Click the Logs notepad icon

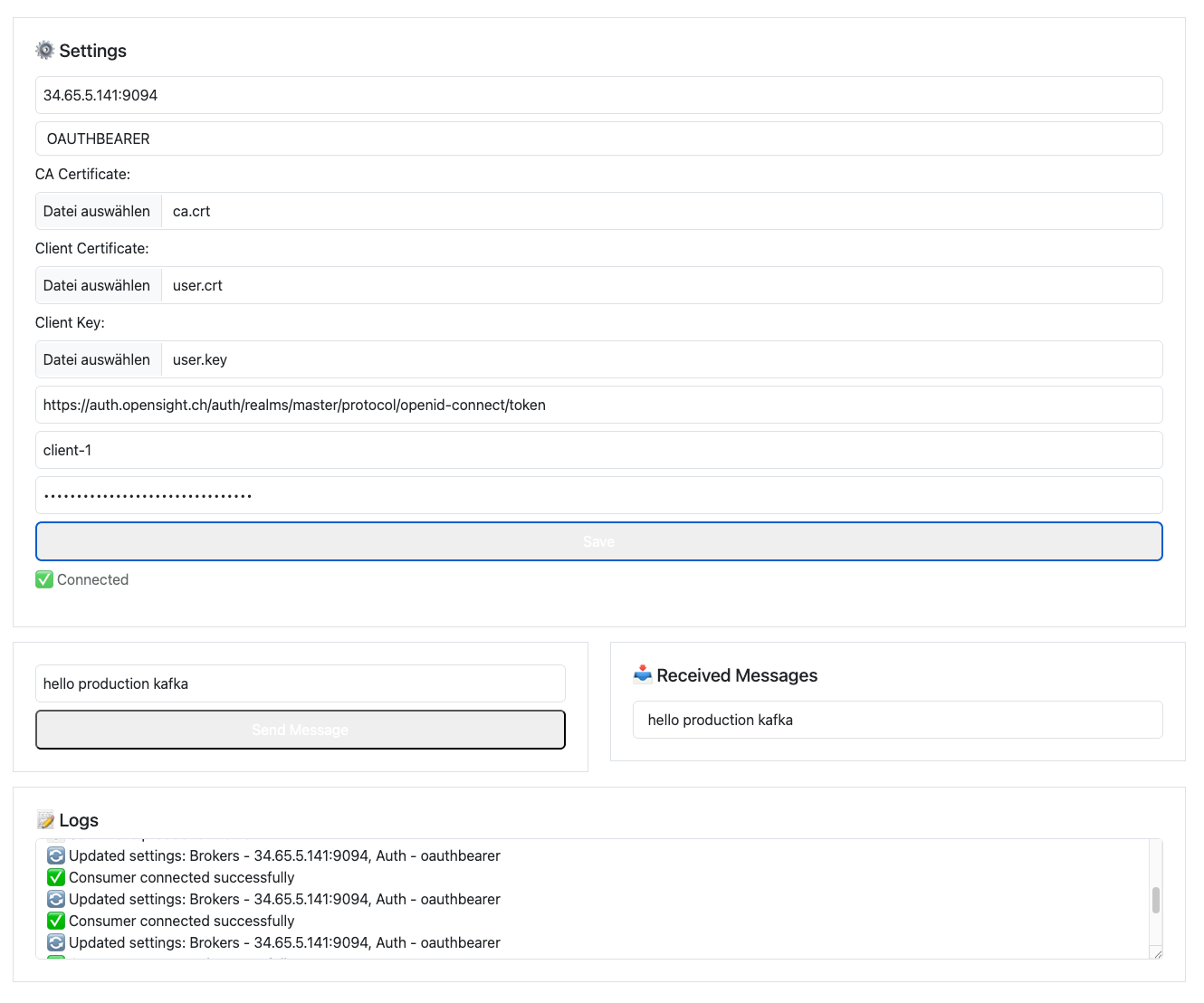pos(45,820)
